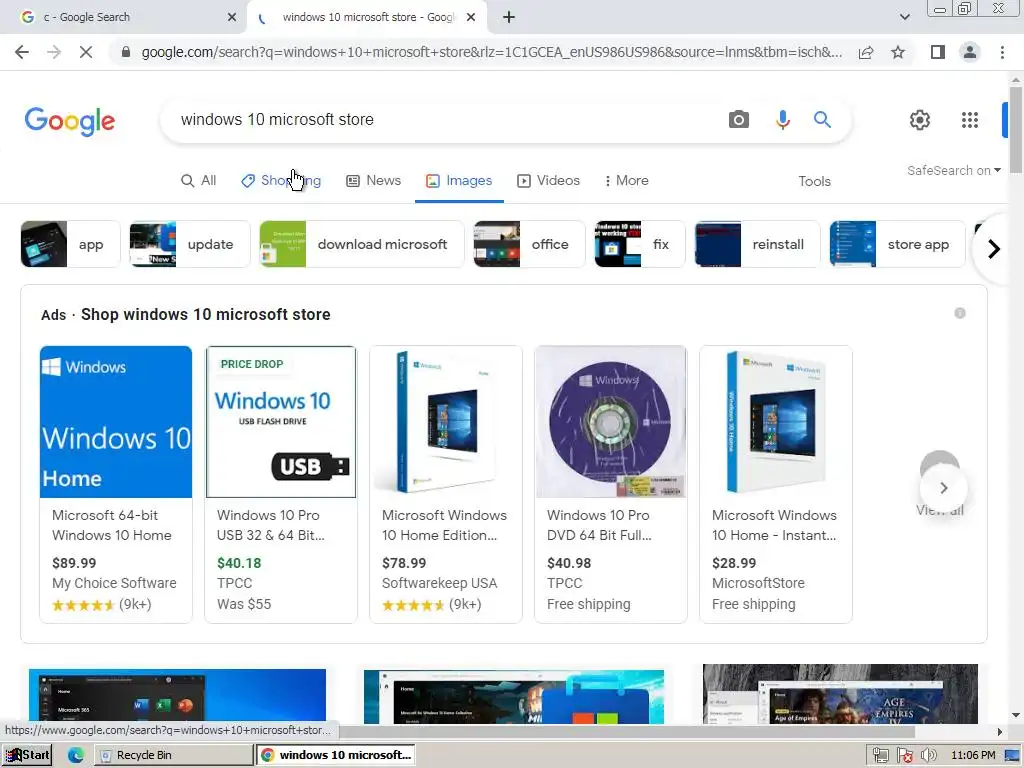This screenshot has height=768, width=1024.
Task: Open the Chrome profile avatar
Action: 970,52
